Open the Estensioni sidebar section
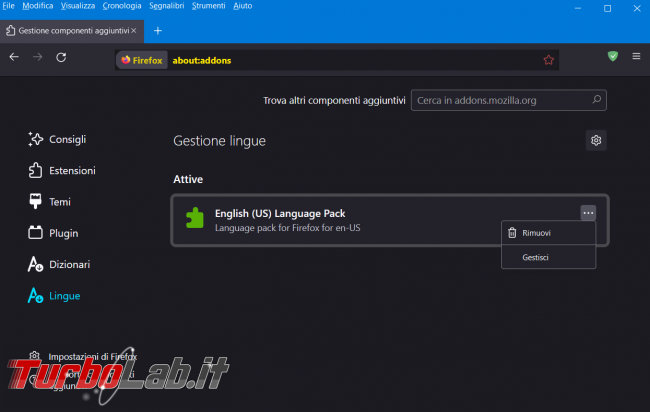This screenshot has height=412, width=650. [62, 171]
